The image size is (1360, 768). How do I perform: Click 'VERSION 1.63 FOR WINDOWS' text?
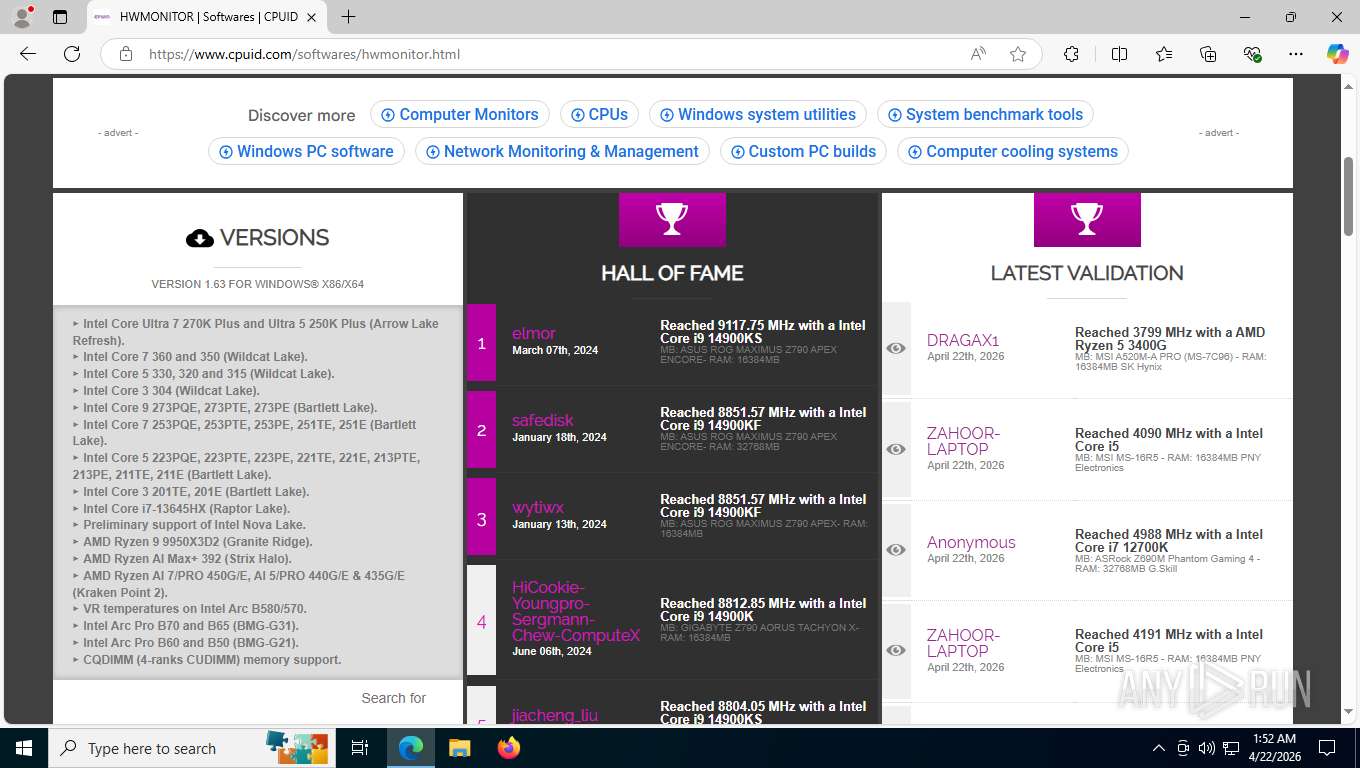[258, 284]
